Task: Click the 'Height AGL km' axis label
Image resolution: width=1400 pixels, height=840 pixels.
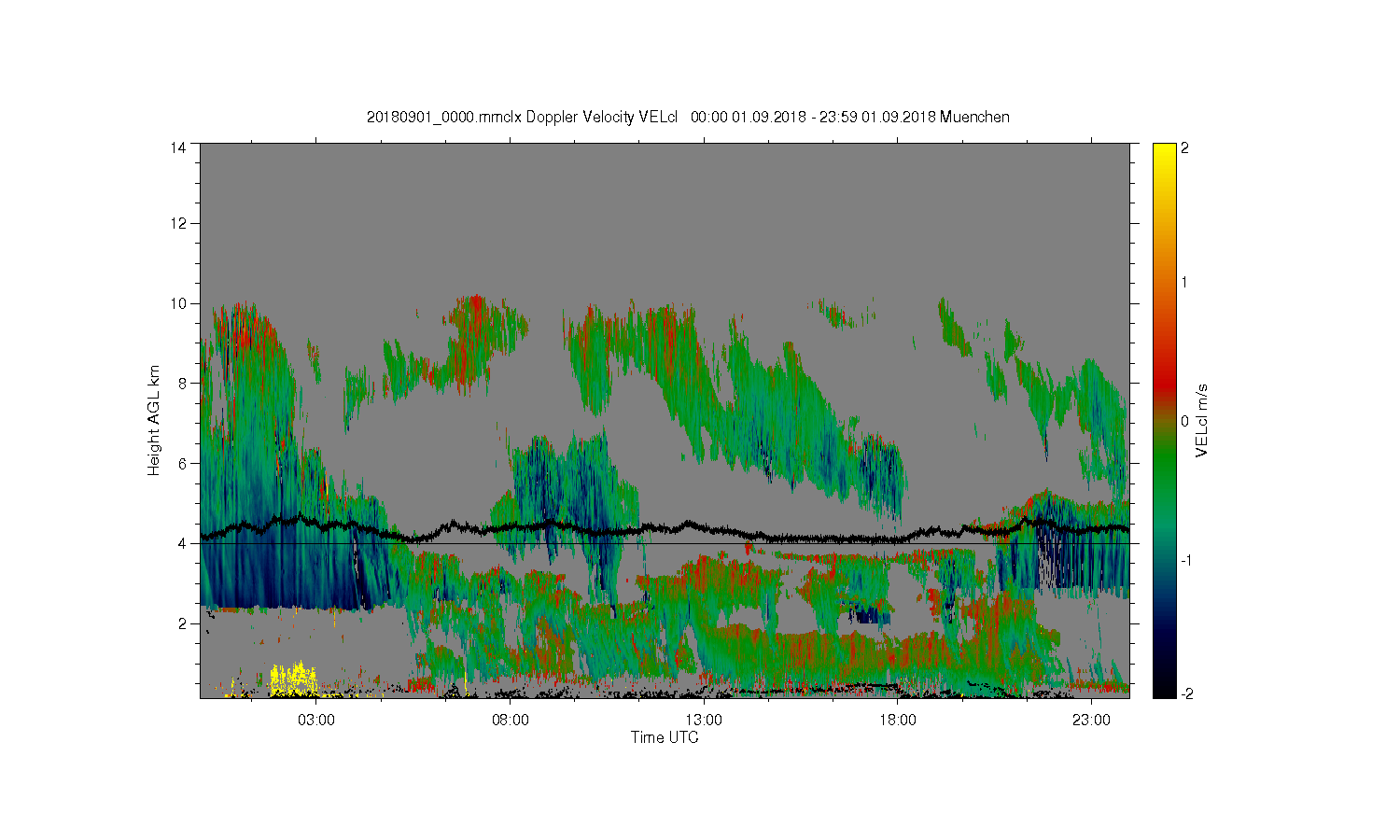Action: pyautogui.click(x=154, y=420)
